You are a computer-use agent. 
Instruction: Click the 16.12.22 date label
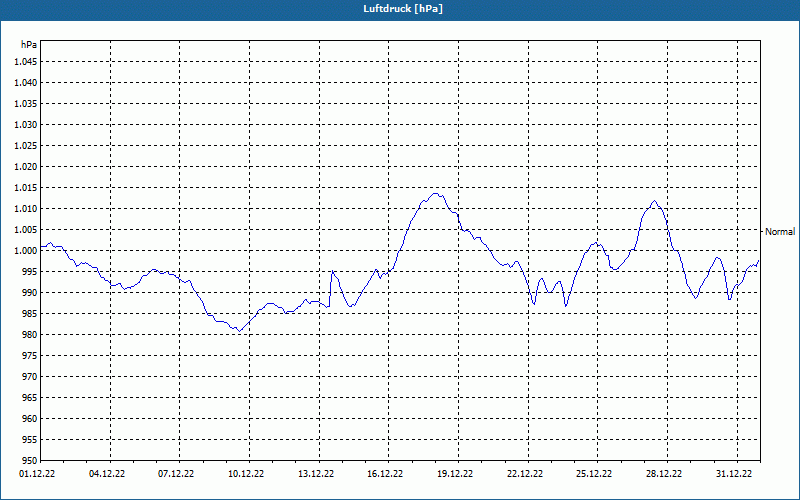click(385, 473)
